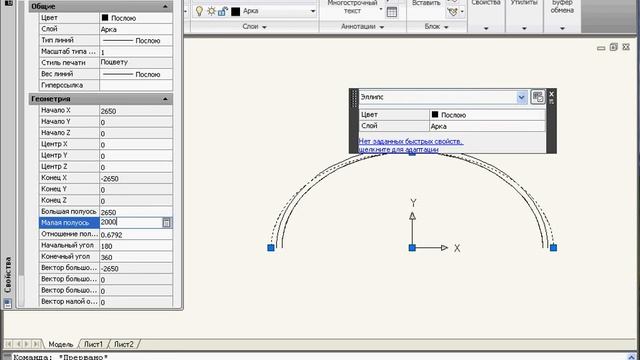Viewport: 640px width, 360px height.
Task: Collapse the Общие section
Action: click(x=165, y=6)
